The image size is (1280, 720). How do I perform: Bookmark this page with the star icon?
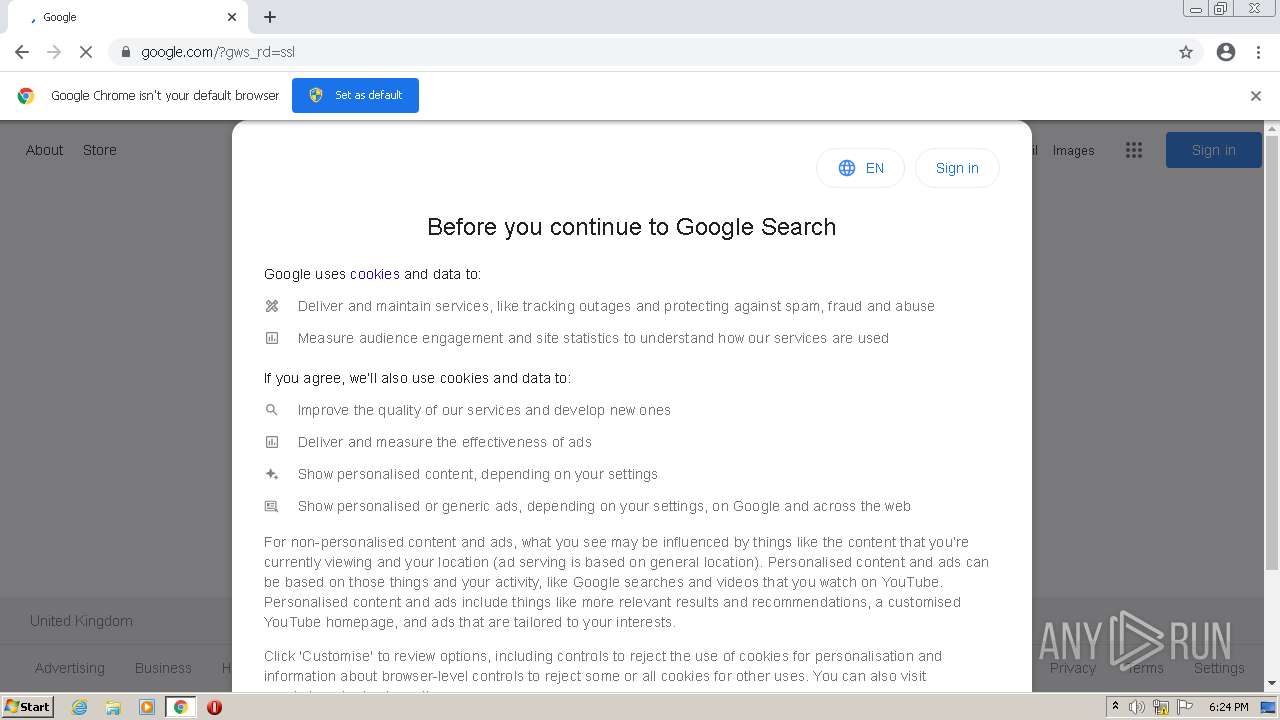1186,52
